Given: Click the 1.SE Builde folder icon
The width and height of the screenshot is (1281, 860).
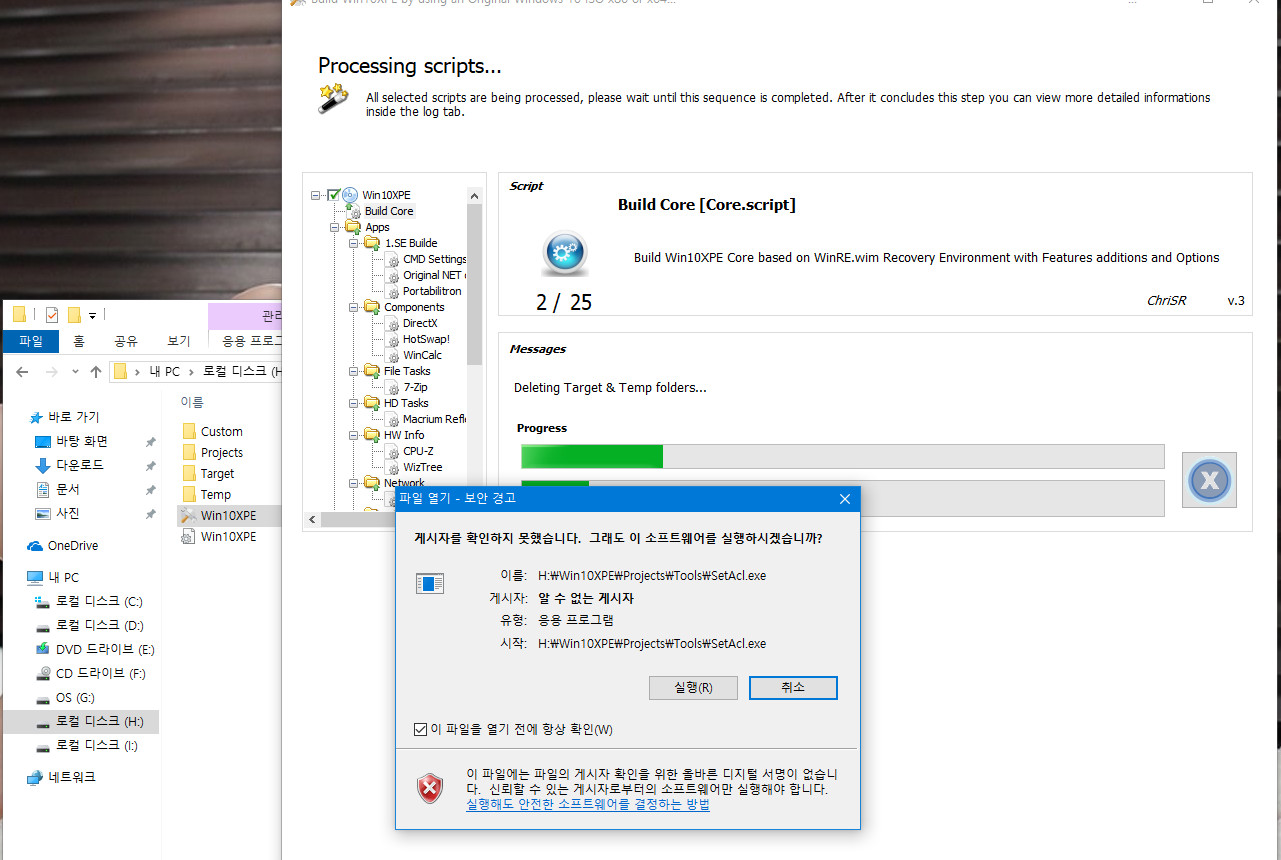Looking at the screenshot, I should [372, 243].
